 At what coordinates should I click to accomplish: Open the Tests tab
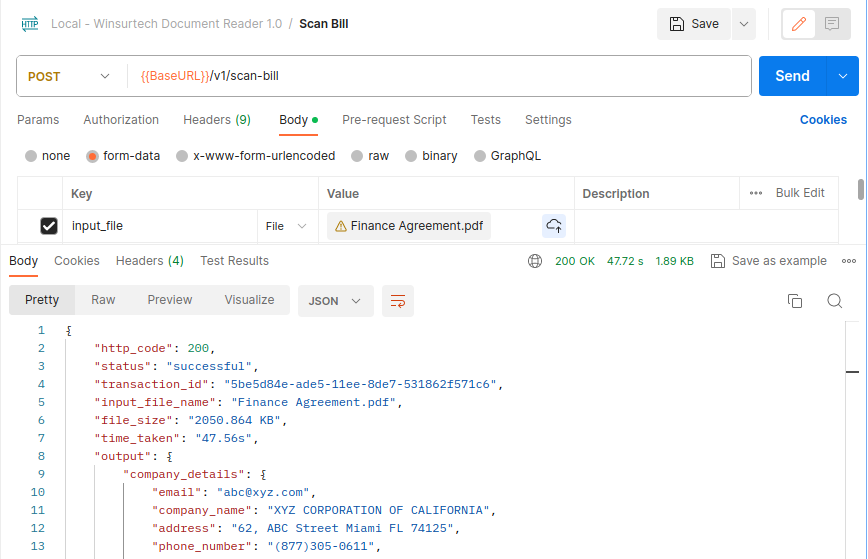click(x=485, y=120)
